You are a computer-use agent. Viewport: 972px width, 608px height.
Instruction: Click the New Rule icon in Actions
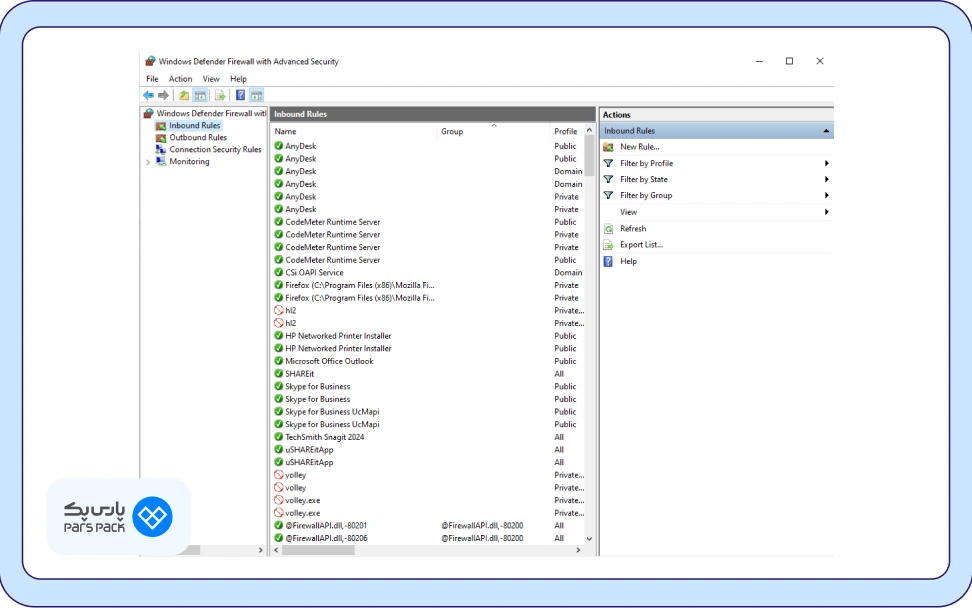(608, 147)
